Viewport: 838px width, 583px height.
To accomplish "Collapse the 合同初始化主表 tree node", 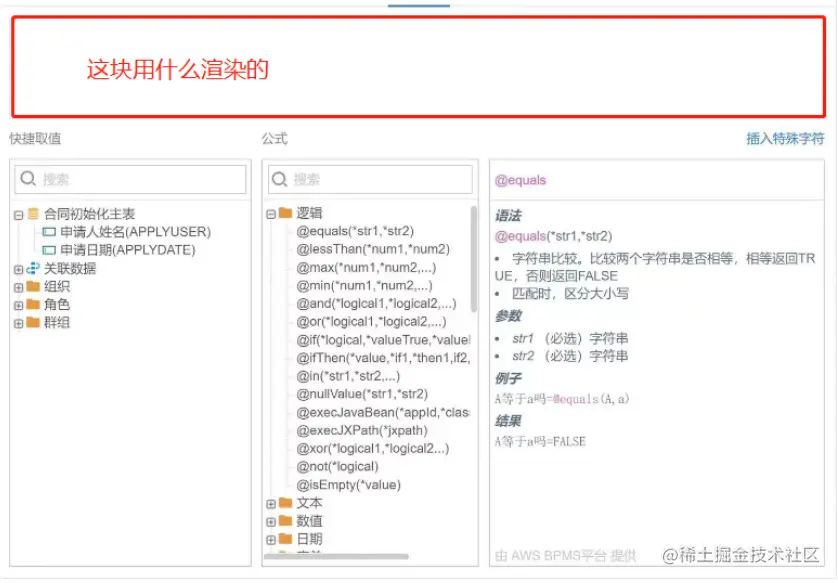I will 19,215.
